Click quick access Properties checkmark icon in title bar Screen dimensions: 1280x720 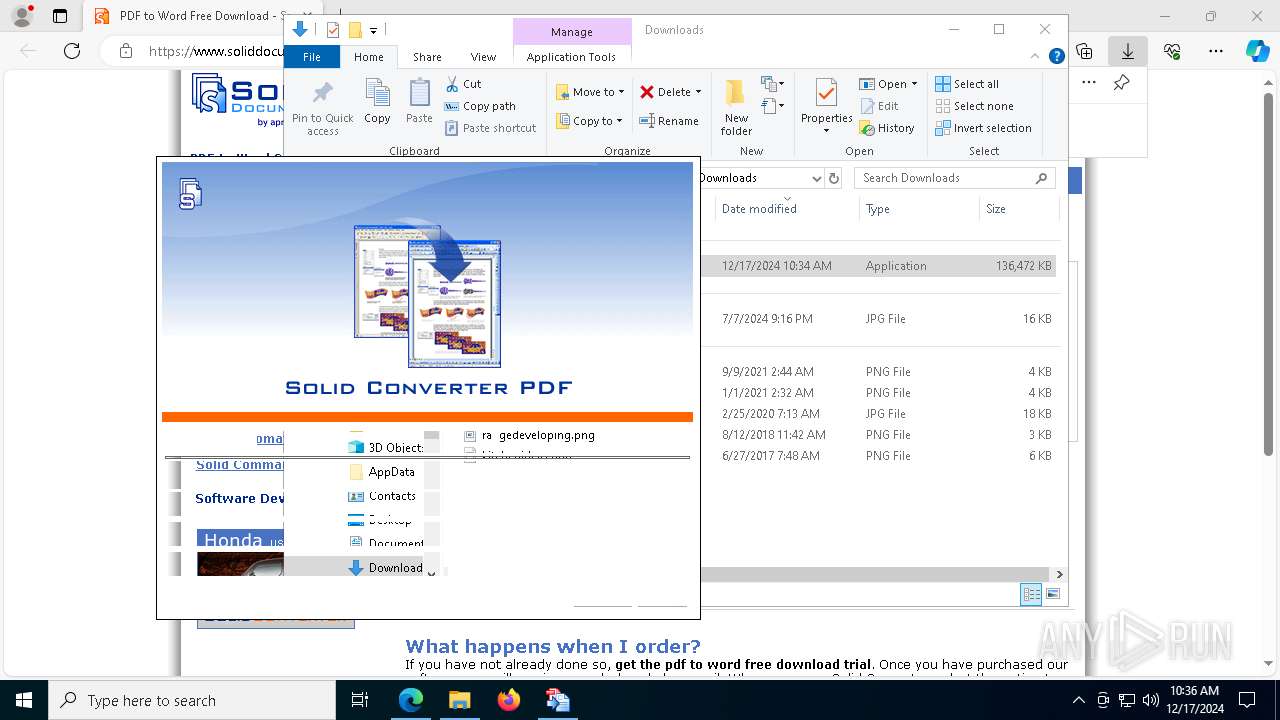pyautogui.click(x=333, y=30)
